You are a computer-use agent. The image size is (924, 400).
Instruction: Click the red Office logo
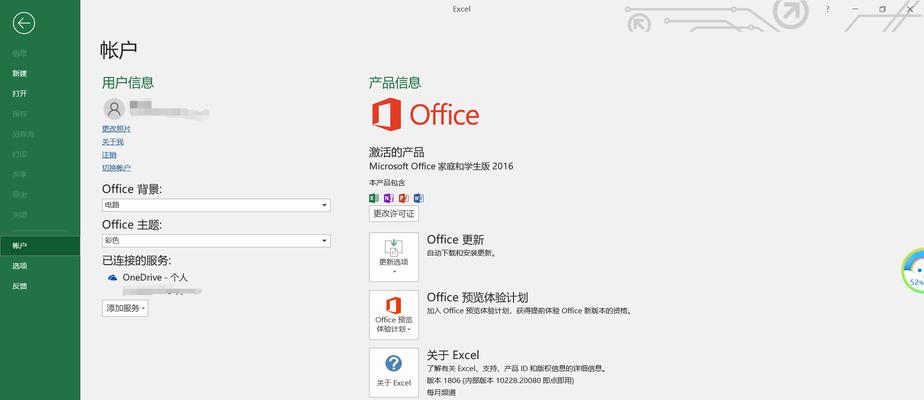pos(425,114)
